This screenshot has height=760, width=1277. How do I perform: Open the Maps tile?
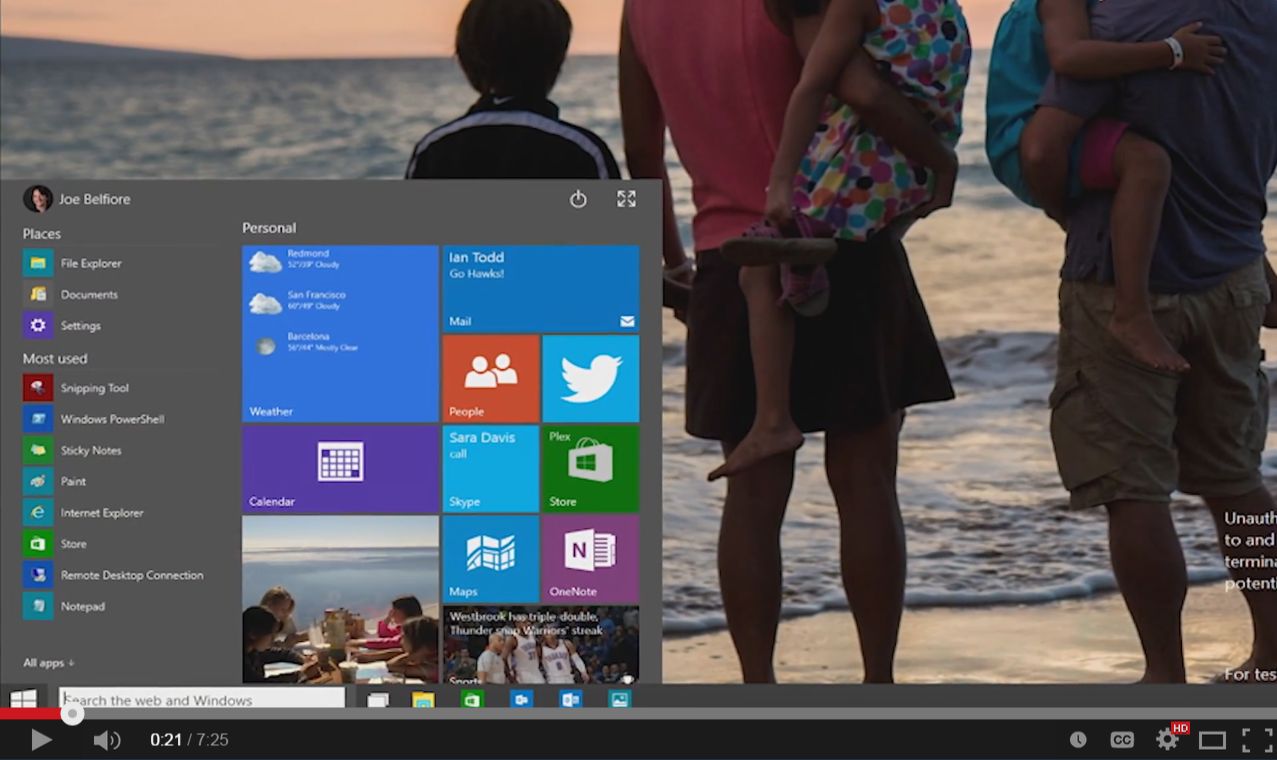click(x=490, y=555)
